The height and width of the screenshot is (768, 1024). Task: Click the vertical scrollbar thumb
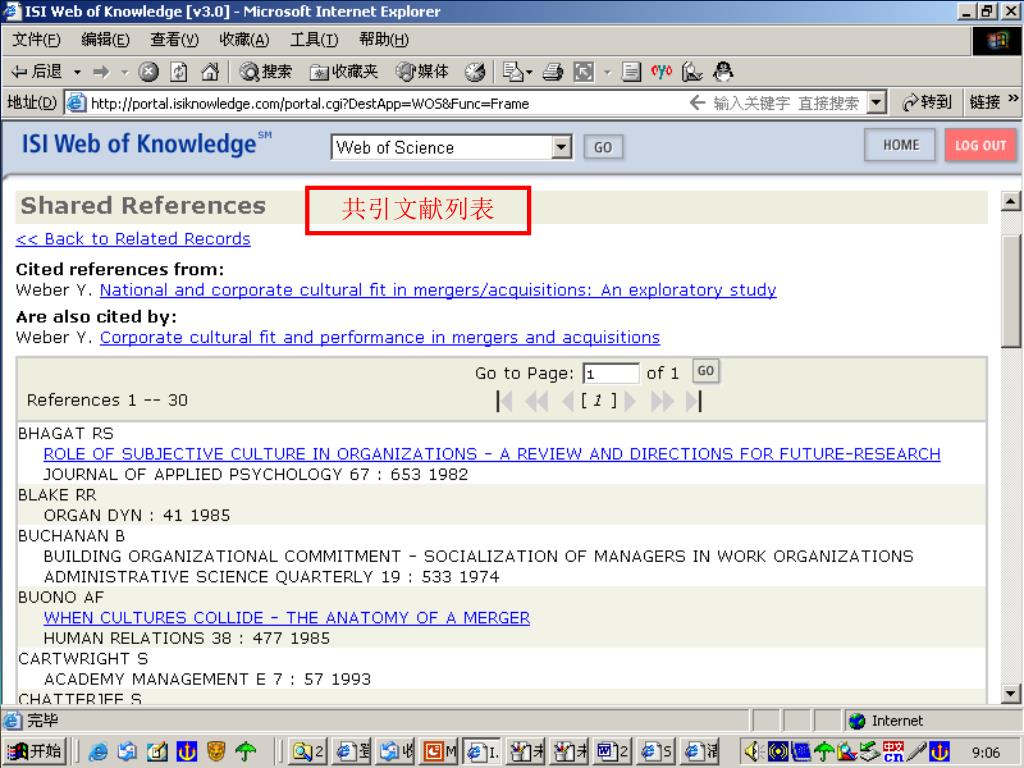[x=1011, y=291]
